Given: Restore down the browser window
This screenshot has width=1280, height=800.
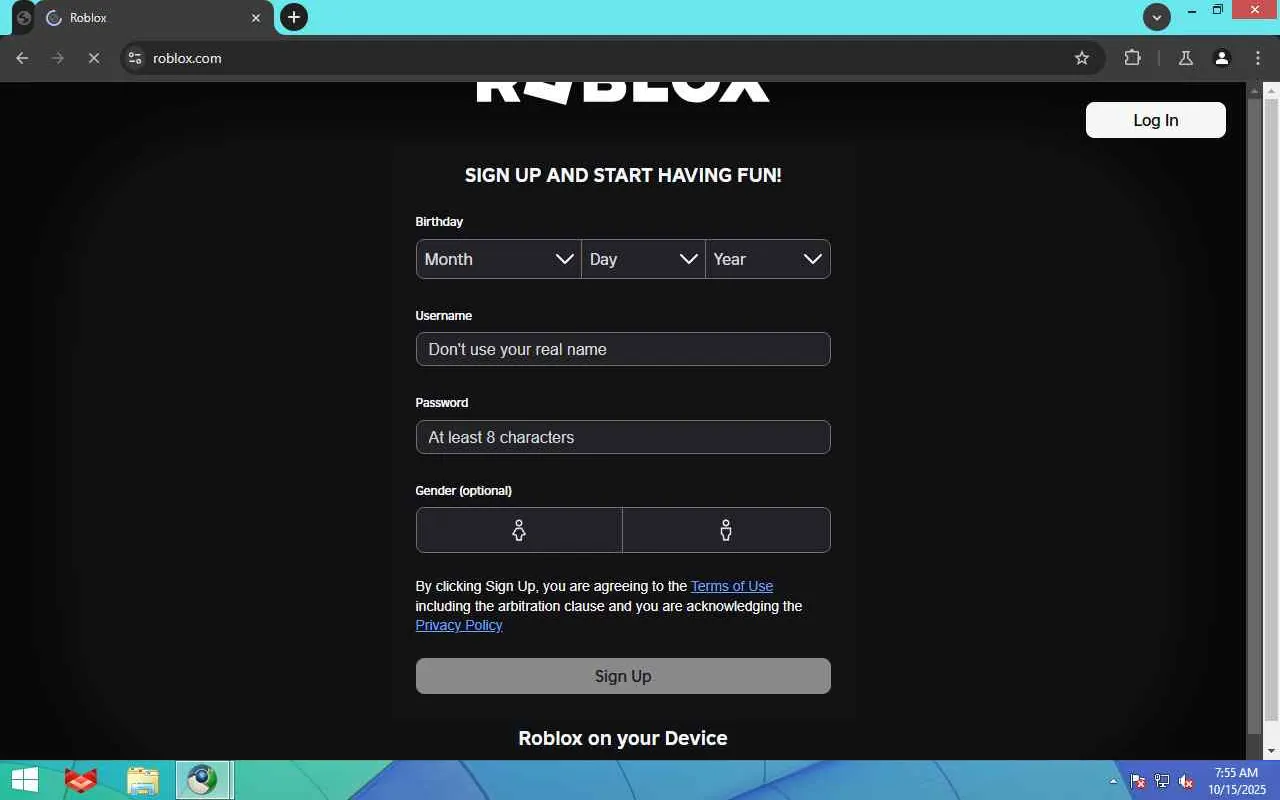Looking at the screenshot, I should (1218, 10).
